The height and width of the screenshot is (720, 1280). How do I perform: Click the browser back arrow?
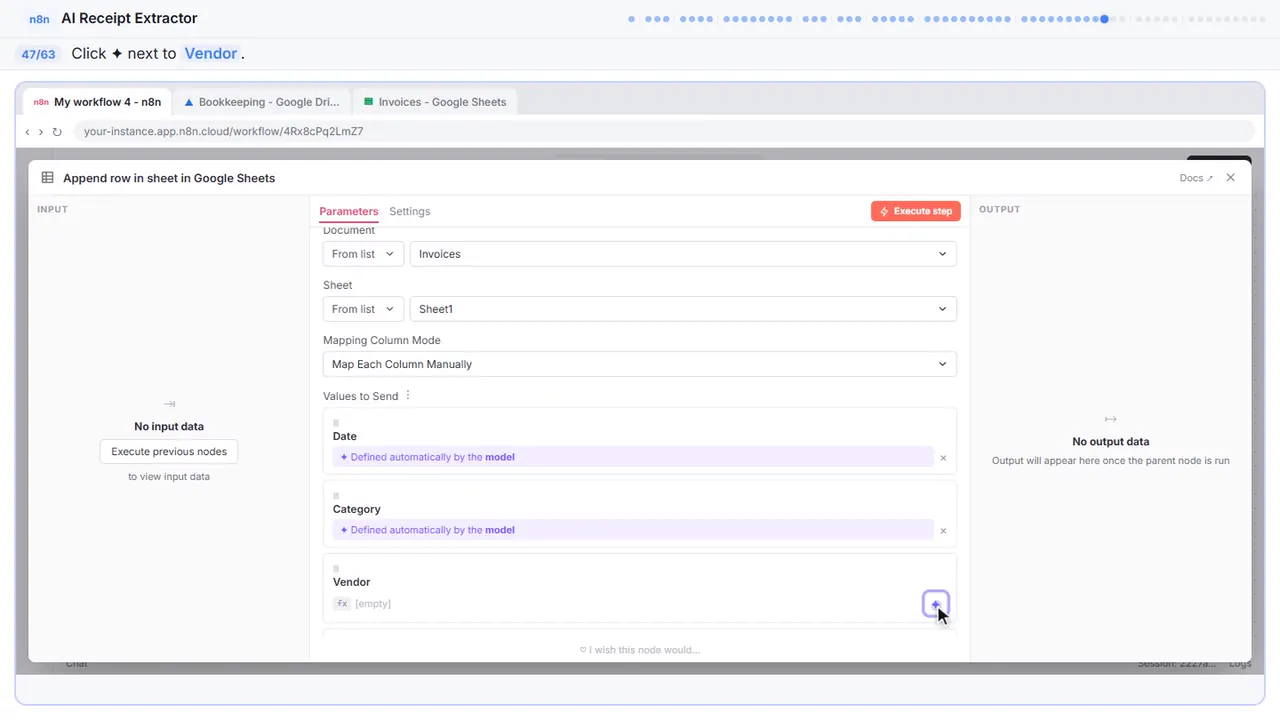tap(27, 132)
